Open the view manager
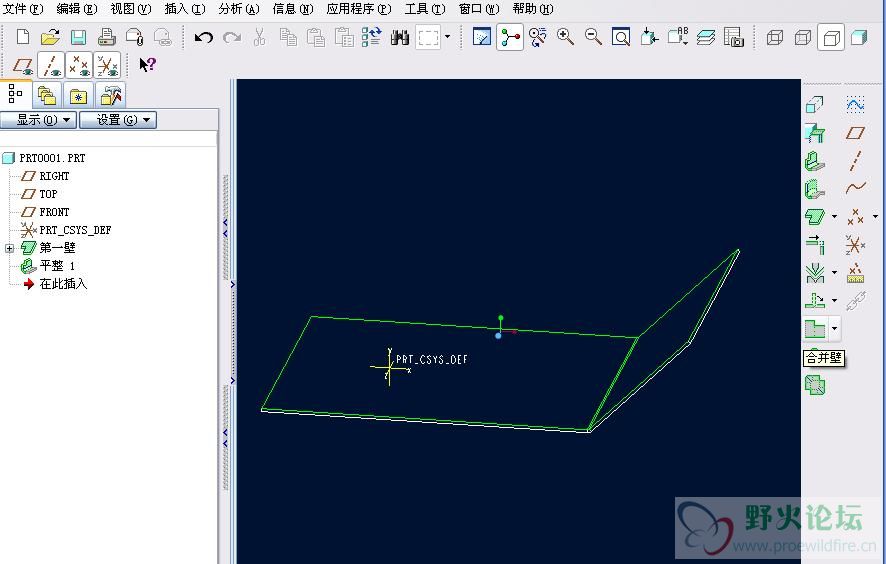The image size is (886, 564). click(733, 37)
